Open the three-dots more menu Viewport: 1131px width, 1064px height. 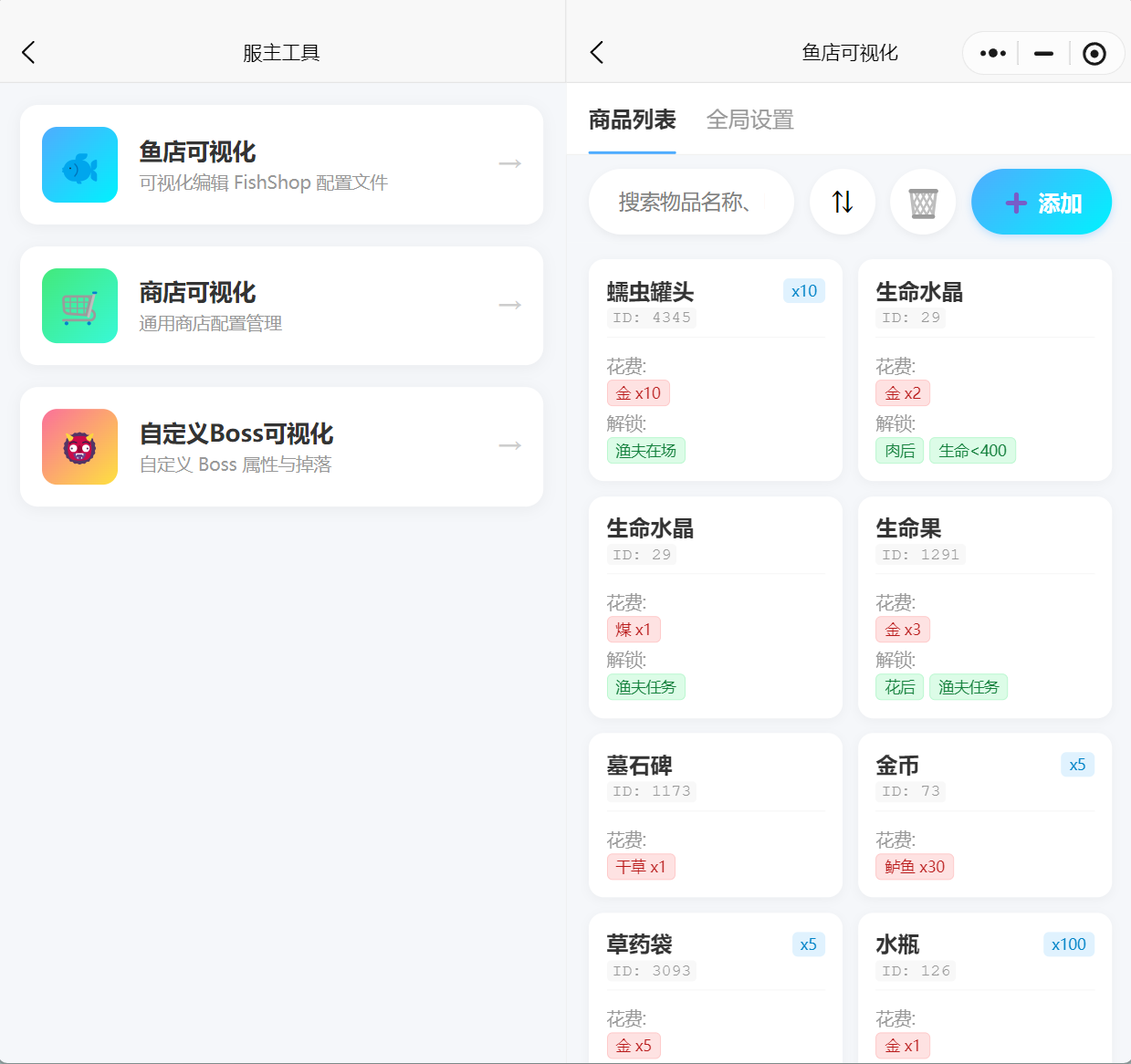point(992,54)
